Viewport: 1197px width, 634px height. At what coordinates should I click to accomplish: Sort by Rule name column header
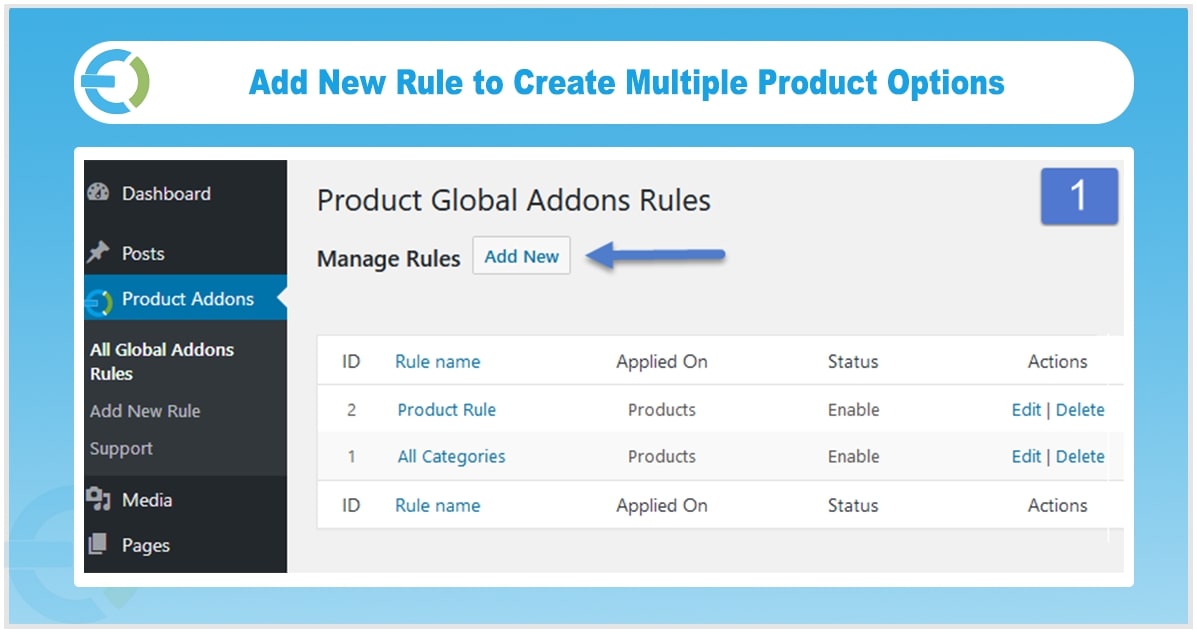coord(437,362)
